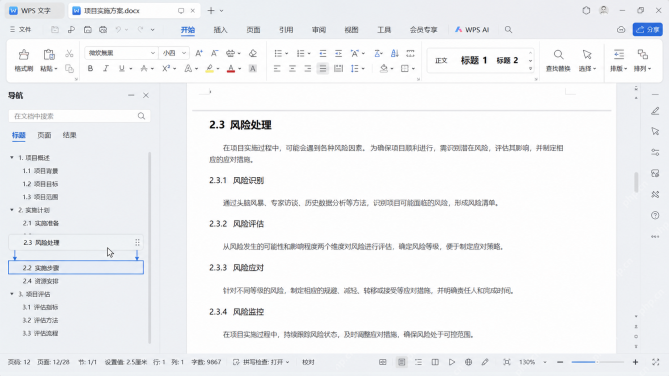669x376 pixels.
Task: Click the character shading icon
Action: click(253, 68)
